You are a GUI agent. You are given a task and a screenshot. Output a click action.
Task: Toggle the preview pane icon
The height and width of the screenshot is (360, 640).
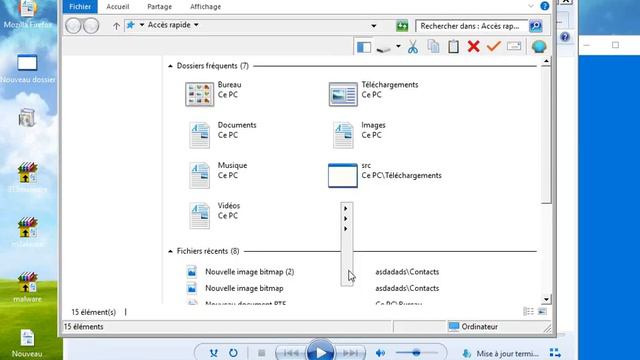coord(364,47)
